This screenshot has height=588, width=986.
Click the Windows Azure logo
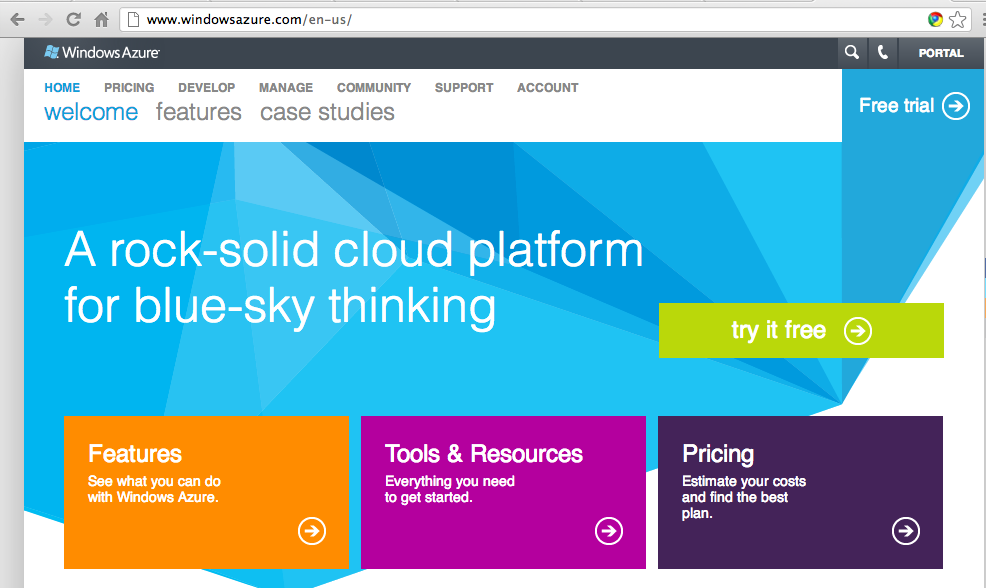102,53
